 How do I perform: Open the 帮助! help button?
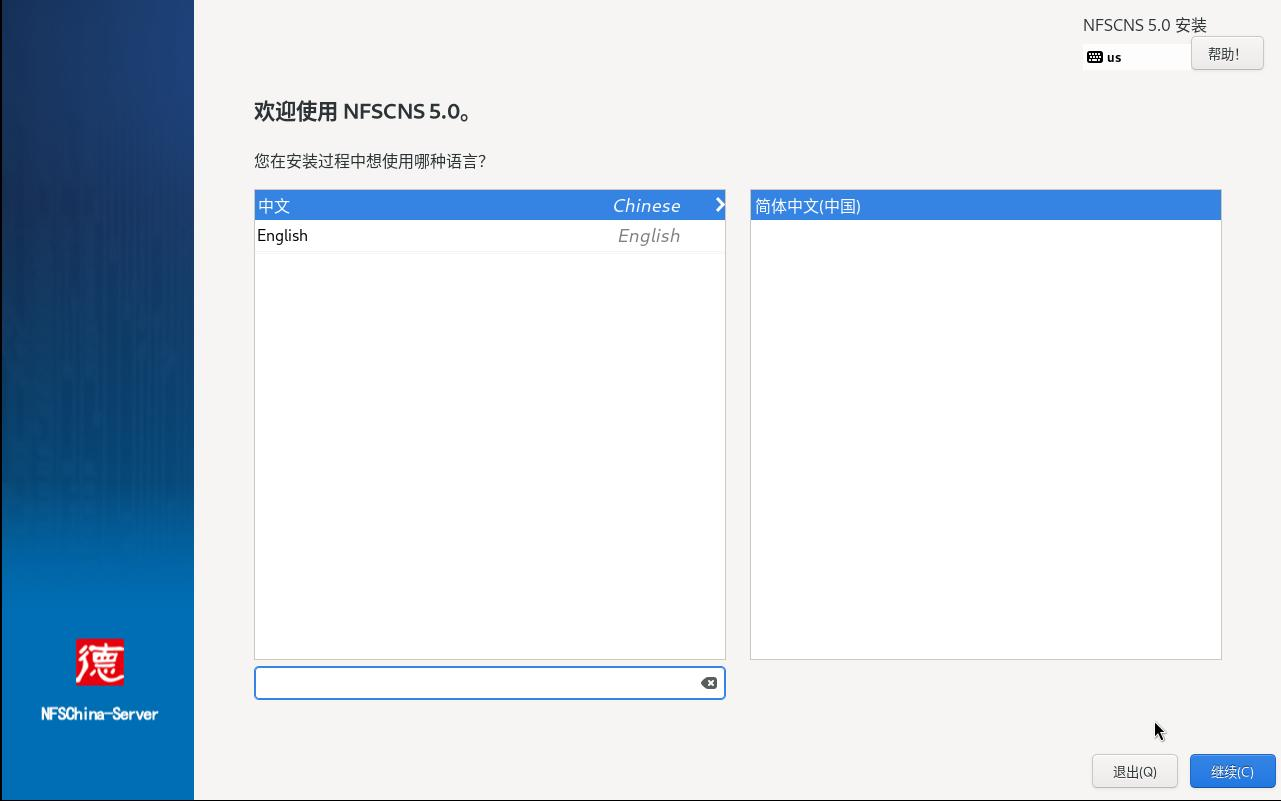1227,54
